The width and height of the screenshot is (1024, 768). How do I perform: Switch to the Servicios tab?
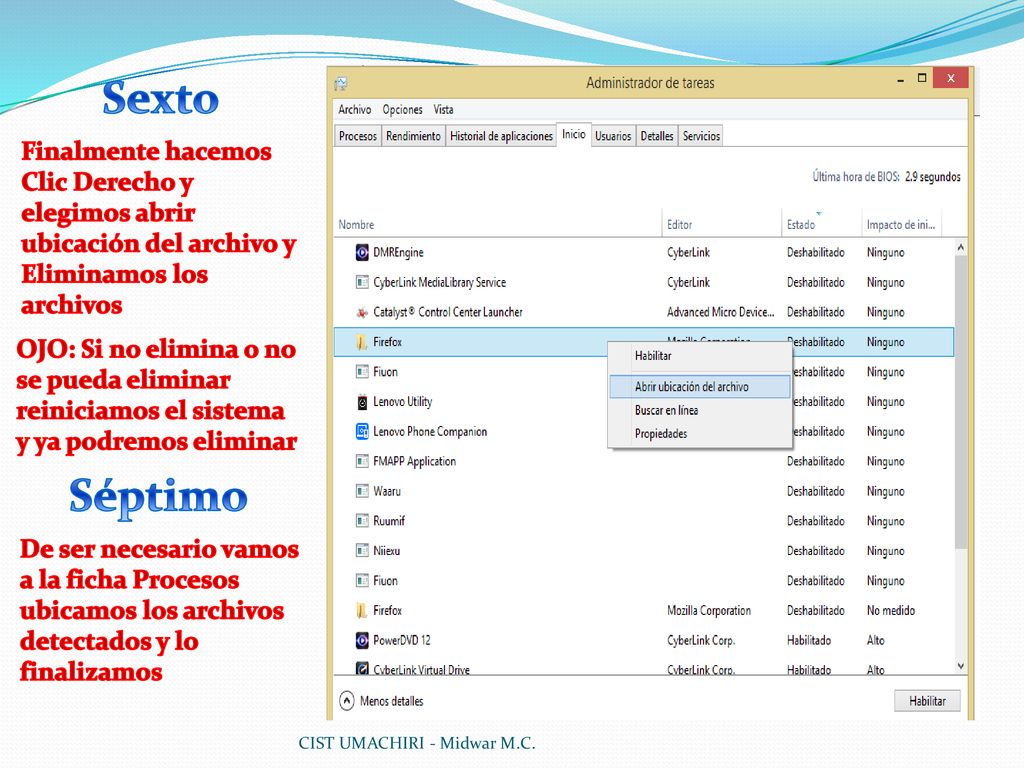point(701,136)
